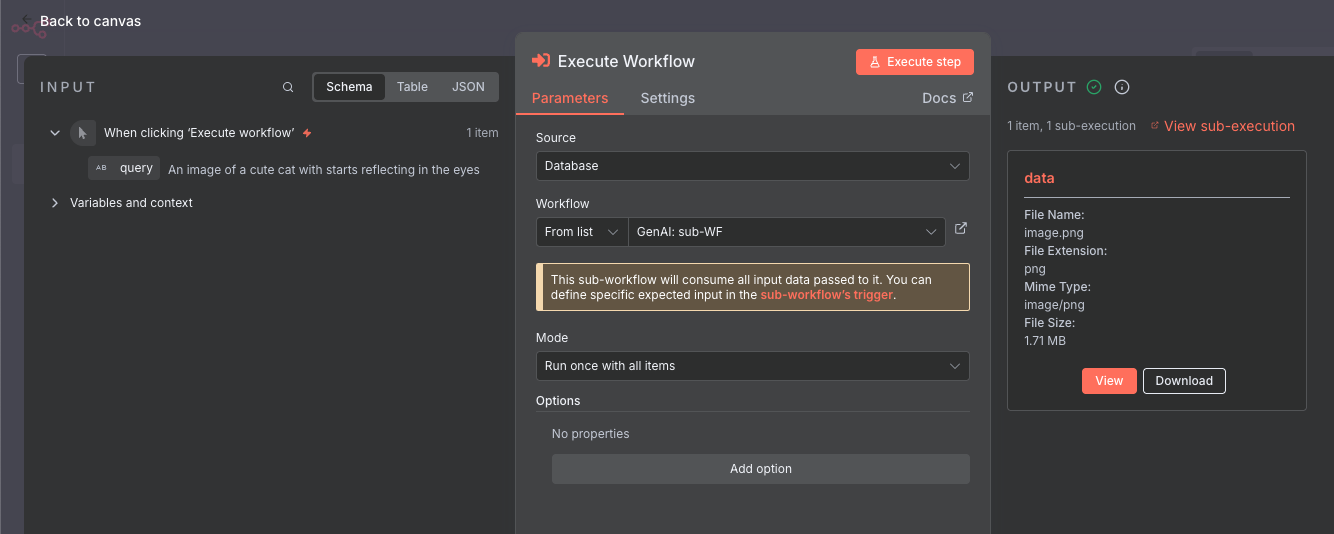1334x534 pixels.
Task: Click the query string type icon
Action: coord(101,168)
